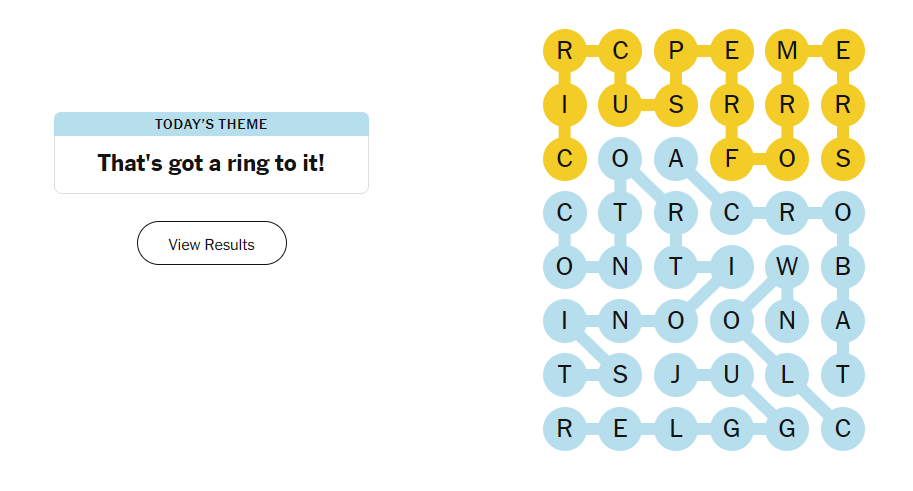Click the blue letter B tile
This screenshot has width=913, height=491.
pyautogui.click(x=843, y=267)
